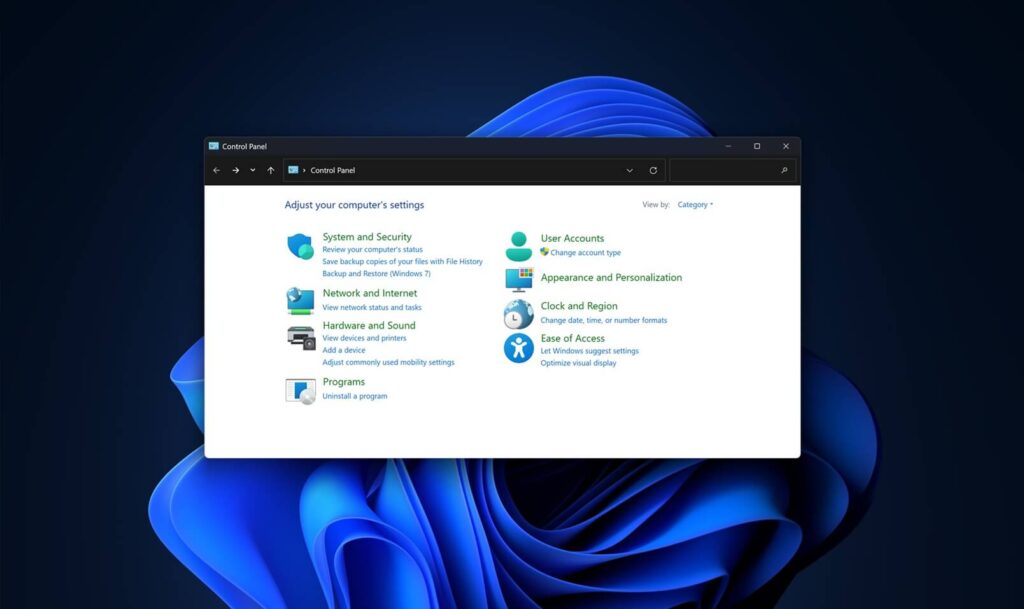Click the Programs category icon

[300, 390]
